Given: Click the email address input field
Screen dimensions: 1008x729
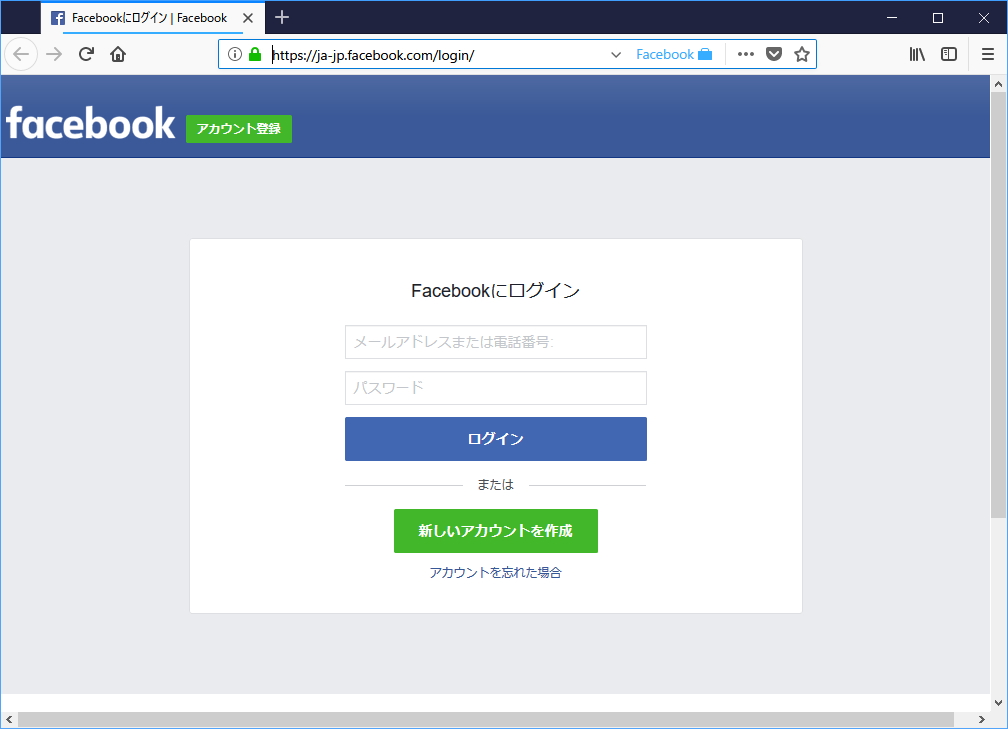Looking at the screenshot, I should pos(495,342).
